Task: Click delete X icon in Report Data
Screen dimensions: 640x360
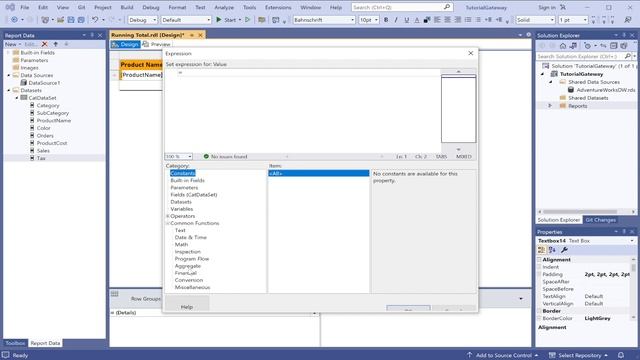Action: 44,44
